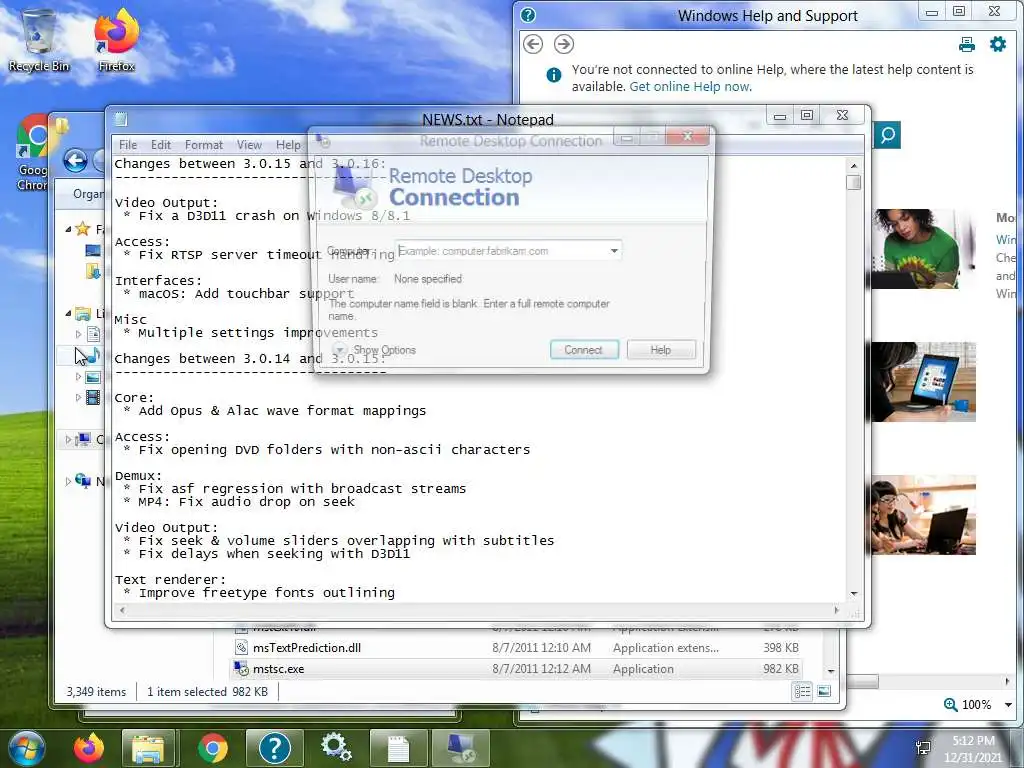Viewport: 1024px width, 768px height.
Task: Click the tablet user Help thumbnail
Action: click(x=923, y=382)
